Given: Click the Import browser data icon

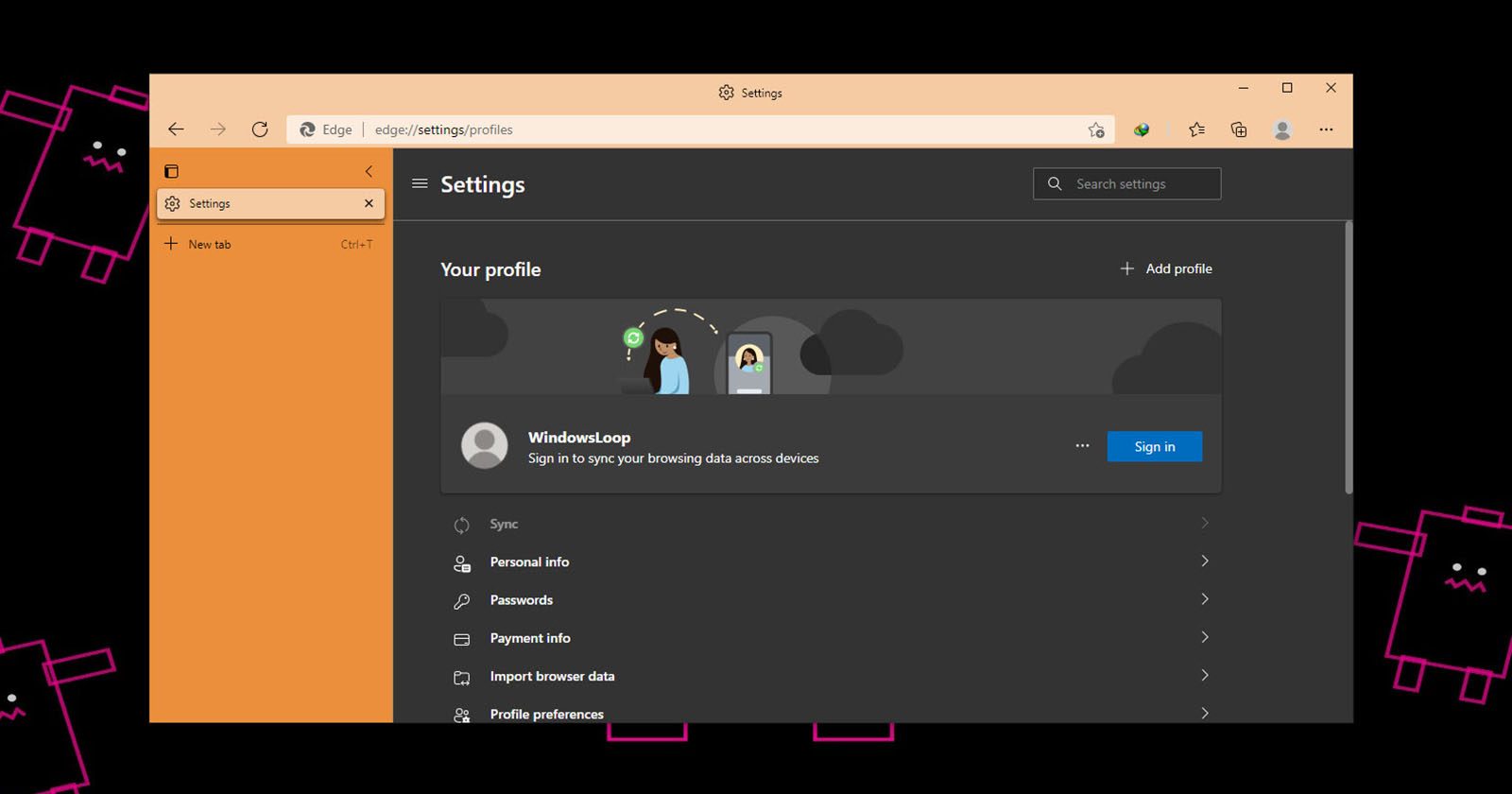Looking at the screenshot, I should coord(461,678).
